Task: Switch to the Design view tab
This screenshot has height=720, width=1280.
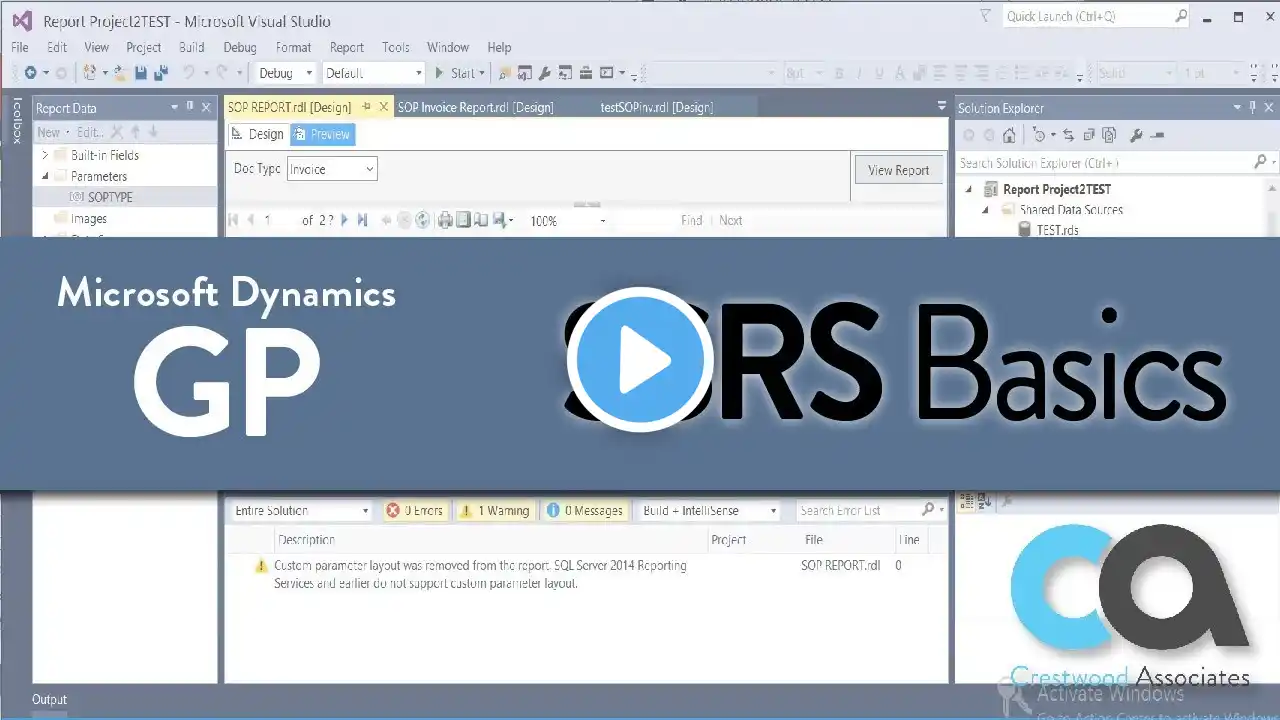Action: pyautogui.click(x=258, y=134)
